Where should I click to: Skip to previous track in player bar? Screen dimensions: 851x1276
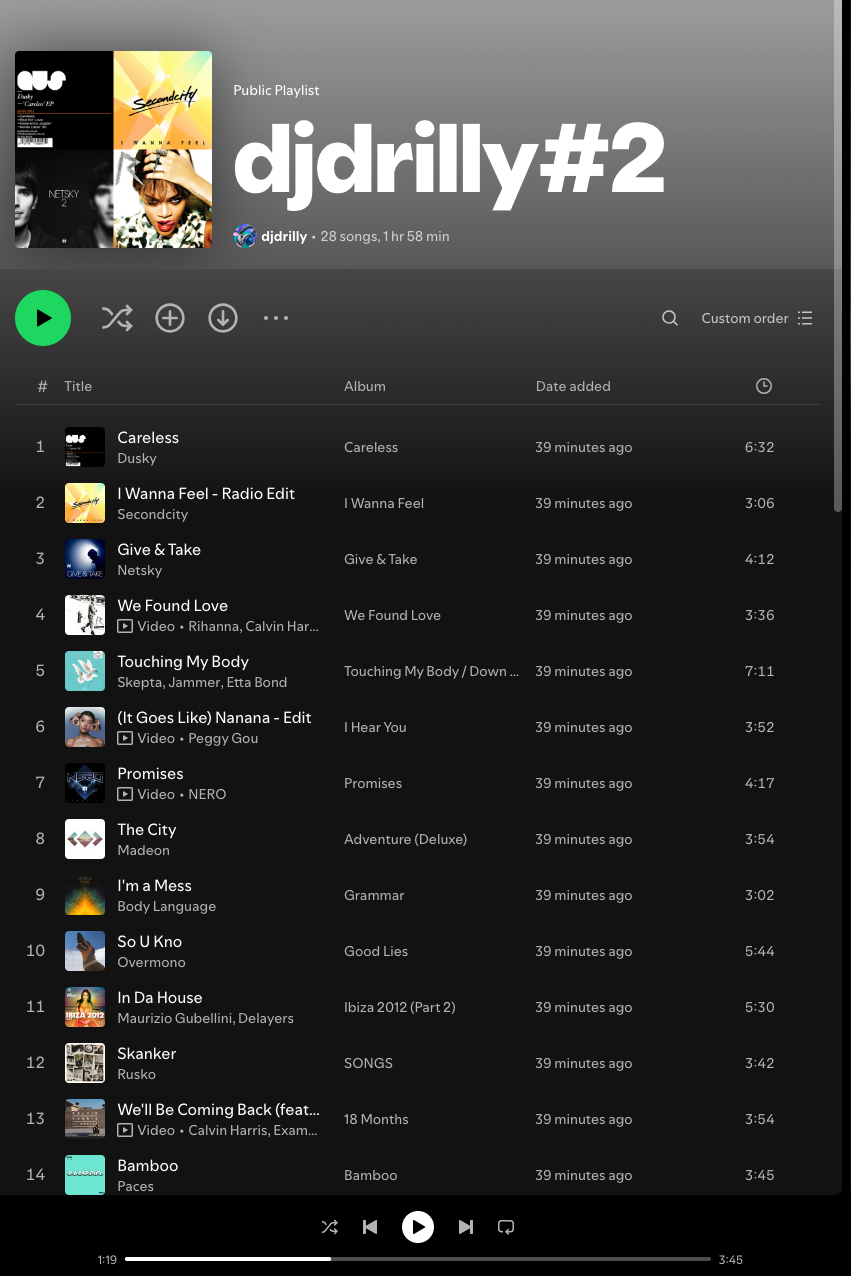click(370, 1227)
